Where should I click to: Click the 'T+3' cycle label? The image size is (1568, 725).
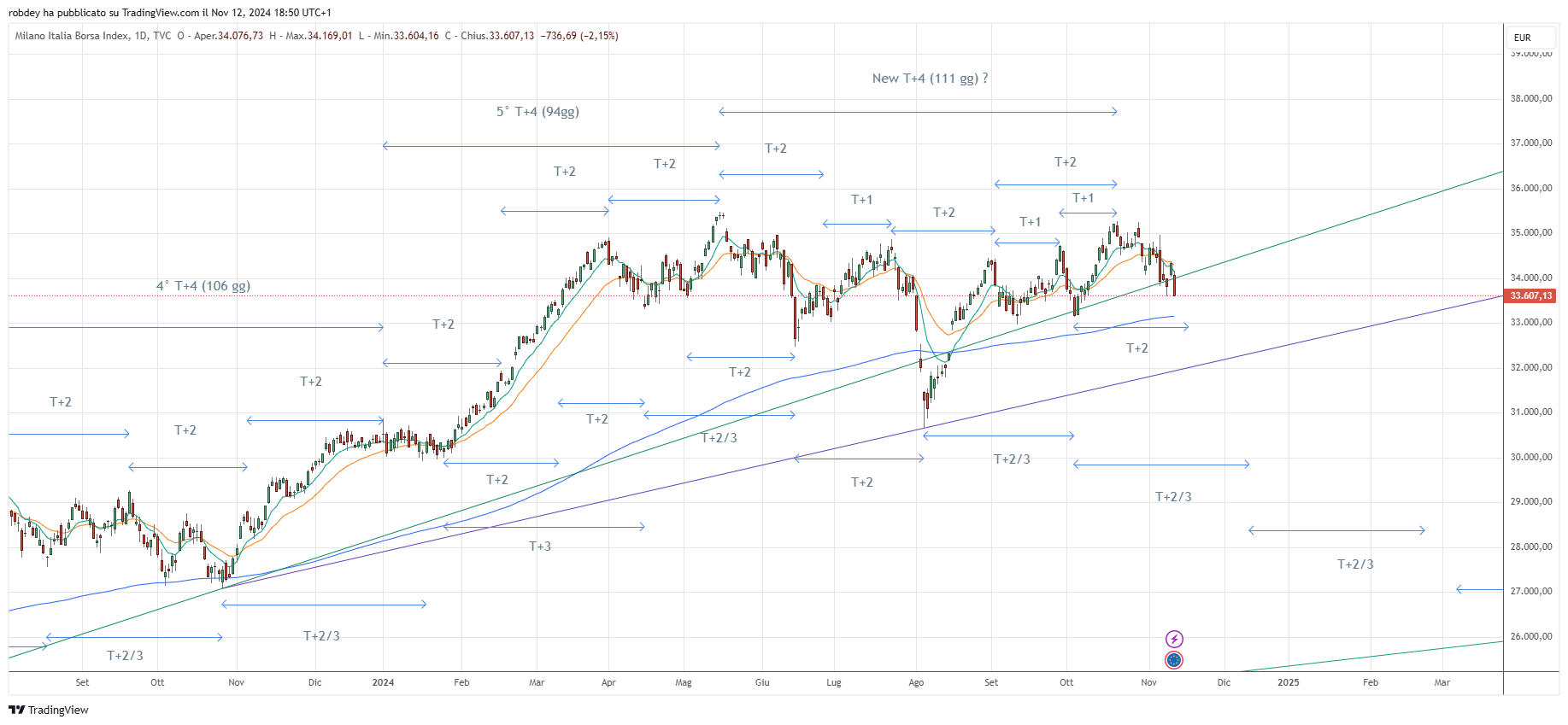click(540, 546)
